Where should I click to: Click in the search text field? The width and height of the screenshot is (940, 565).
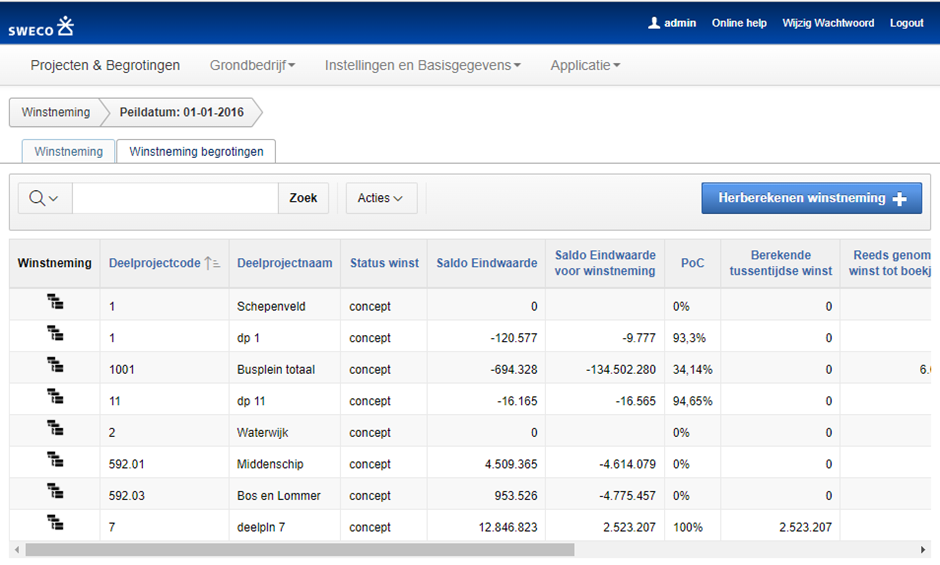point(175,198)
